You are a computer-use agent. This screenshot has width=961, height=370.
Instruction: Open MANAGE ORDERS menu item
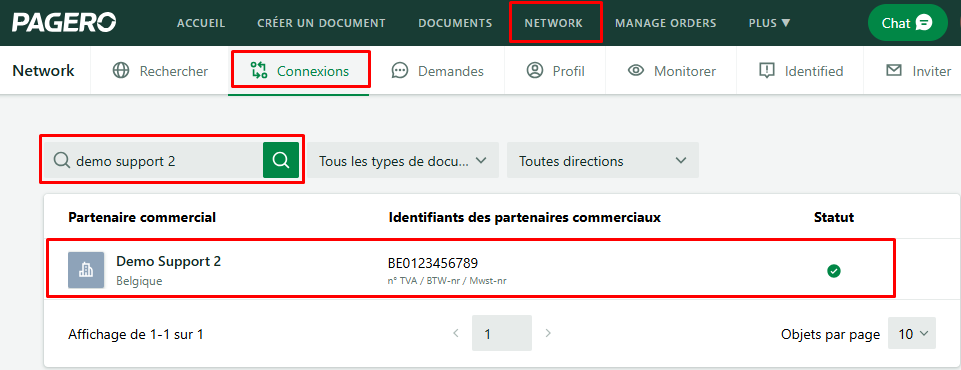click(666, 23)
